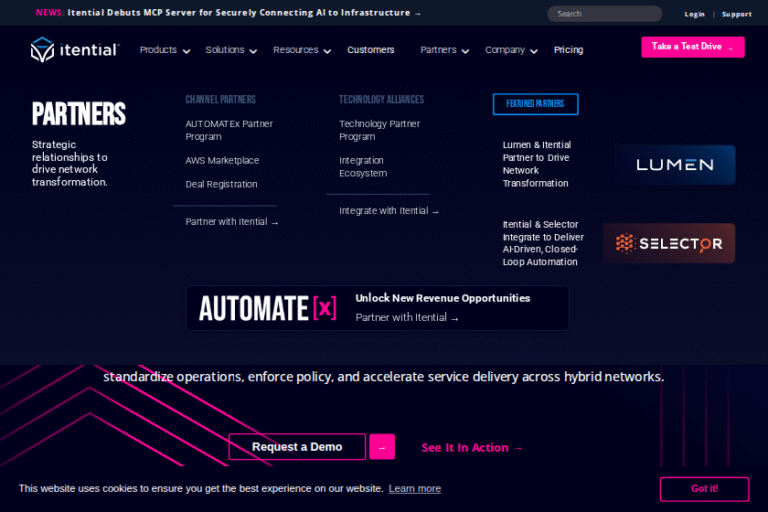This screenshot has height=512, width=768.
Task: Open the Lumen partner logo
Action: pyautogui.click(x=675, y=165)
